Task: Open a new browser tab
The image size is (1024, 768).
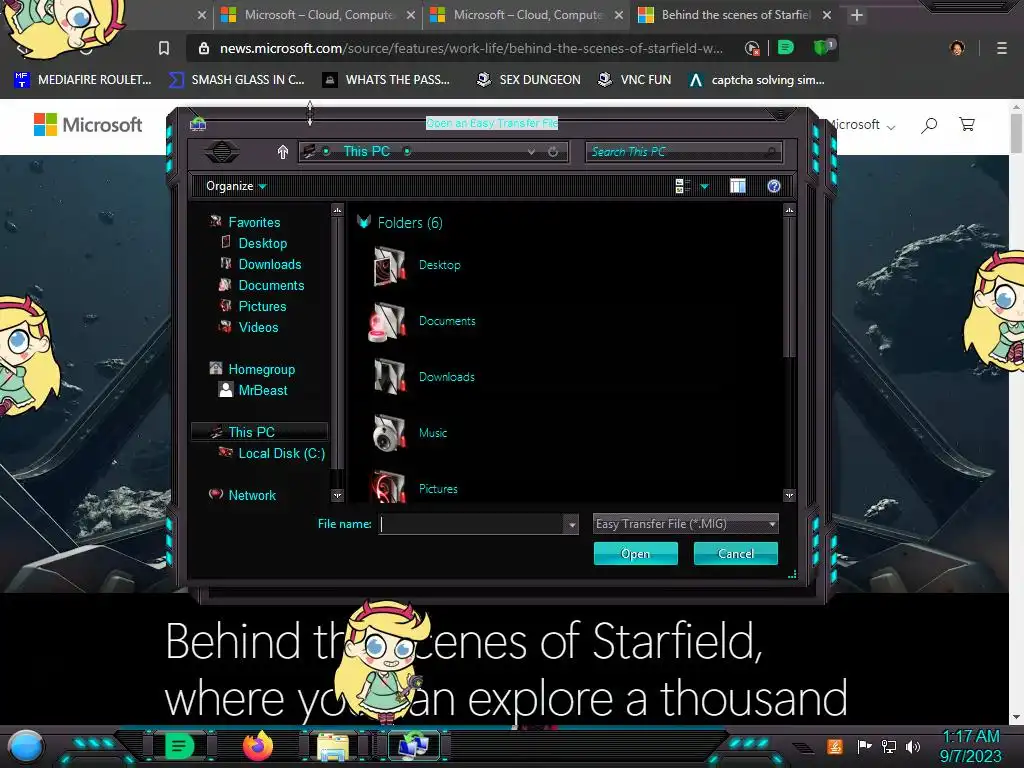Action: [857, 15]
